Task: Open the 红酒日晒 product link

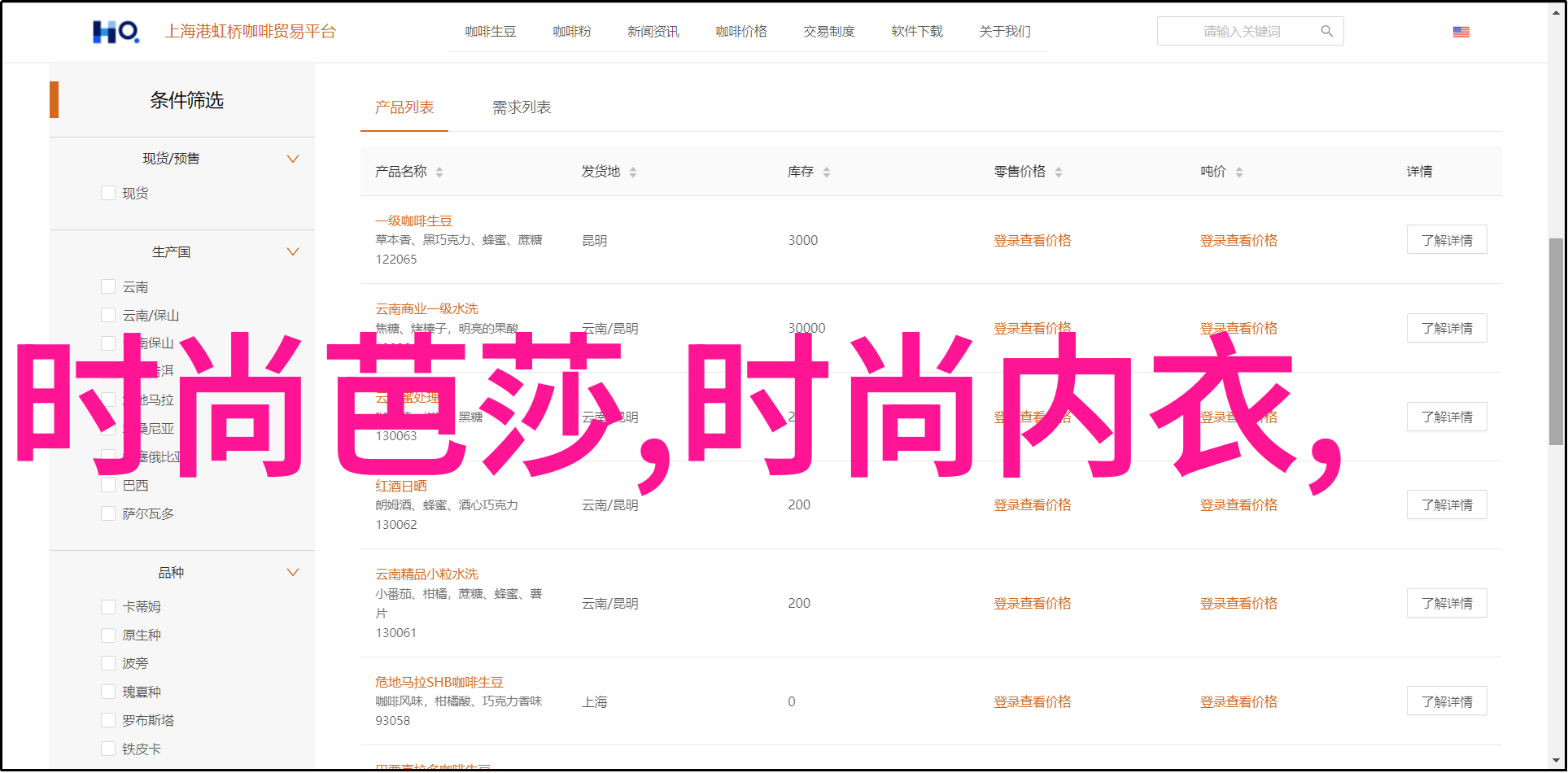Action: (400, 486)
